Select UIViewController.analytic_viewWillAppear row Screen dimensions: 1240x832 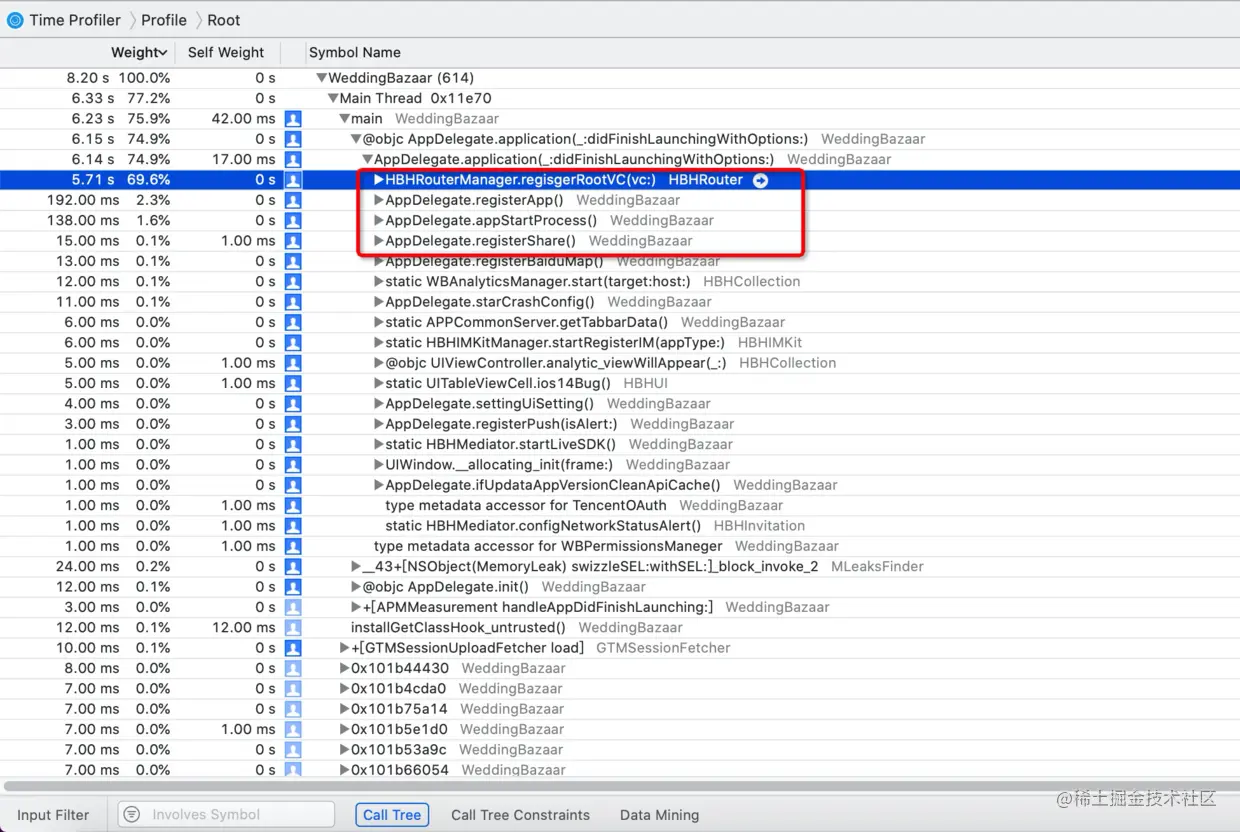(x=620, y=363)
